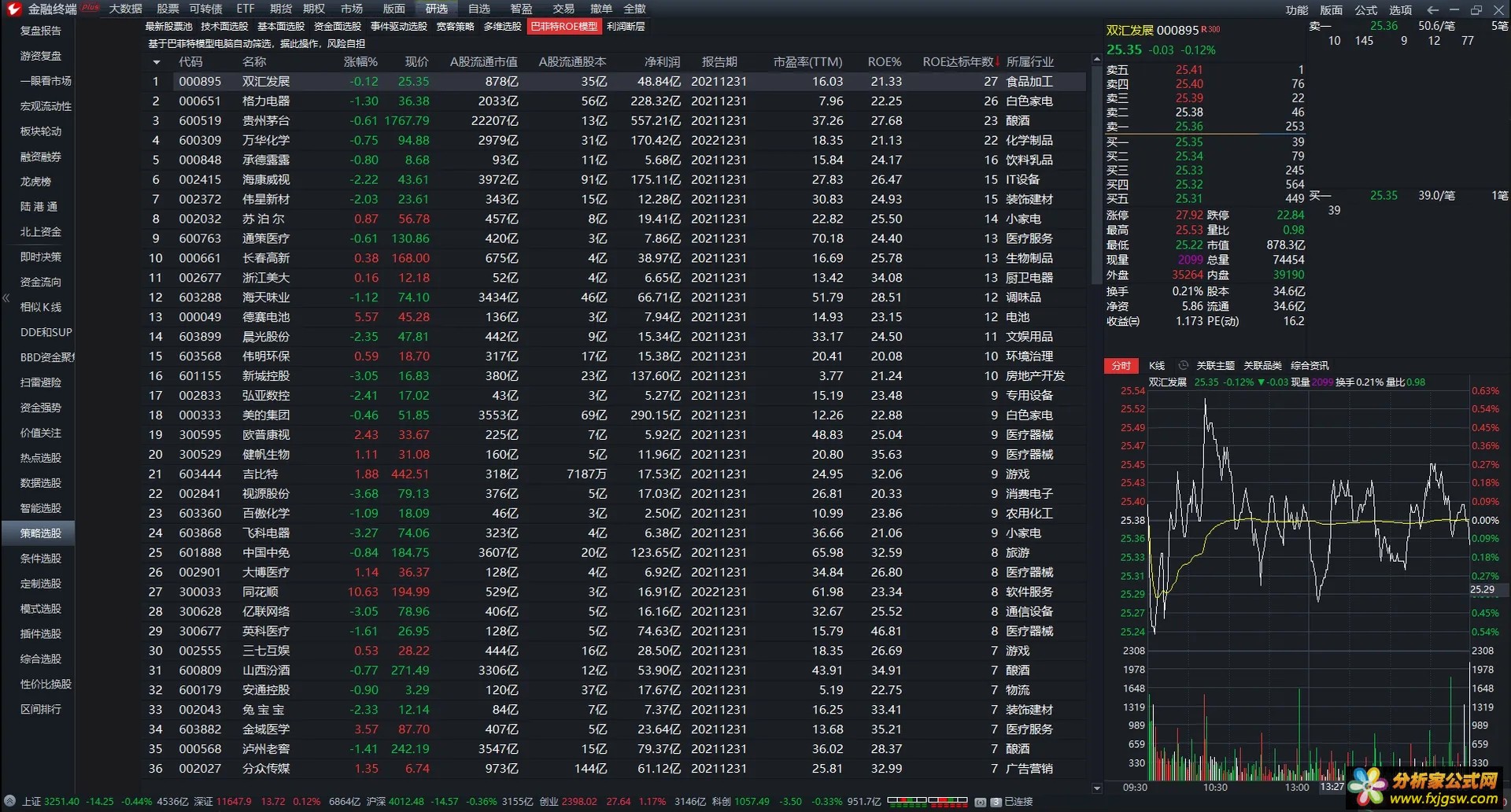Sort by ROE达标年数 column header
This screenshot has width=1511, height=812.
(x=960, y=61)
